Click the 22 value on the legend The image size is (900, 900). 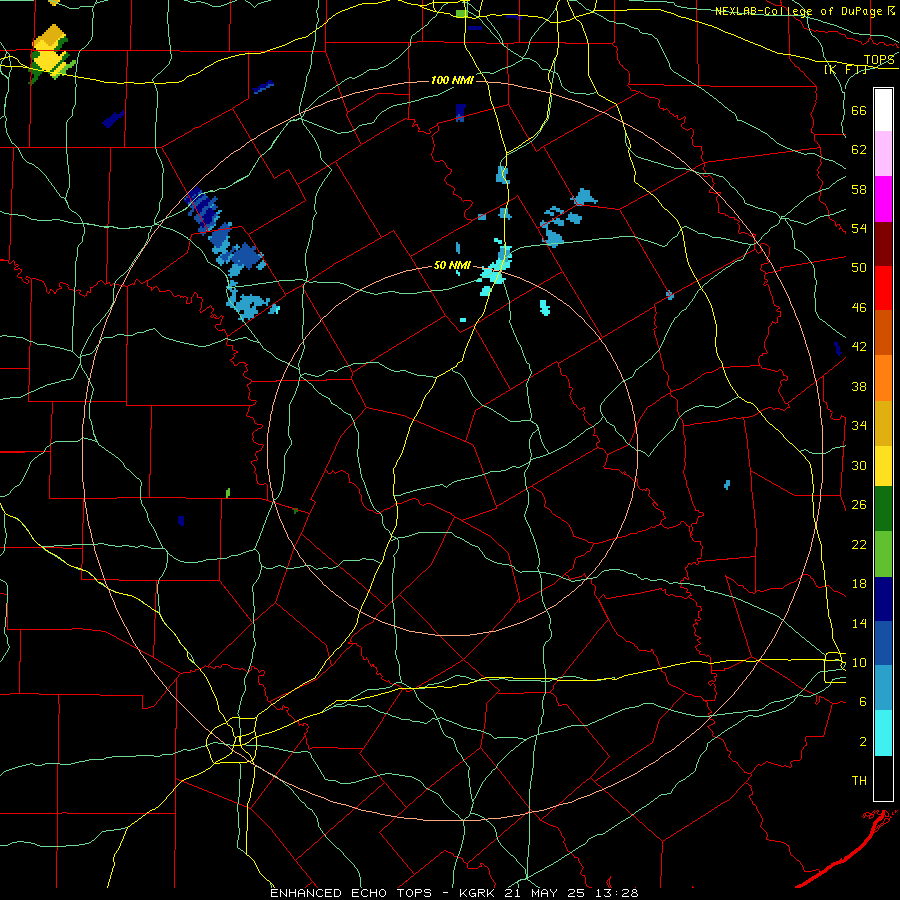coord(859,544)
